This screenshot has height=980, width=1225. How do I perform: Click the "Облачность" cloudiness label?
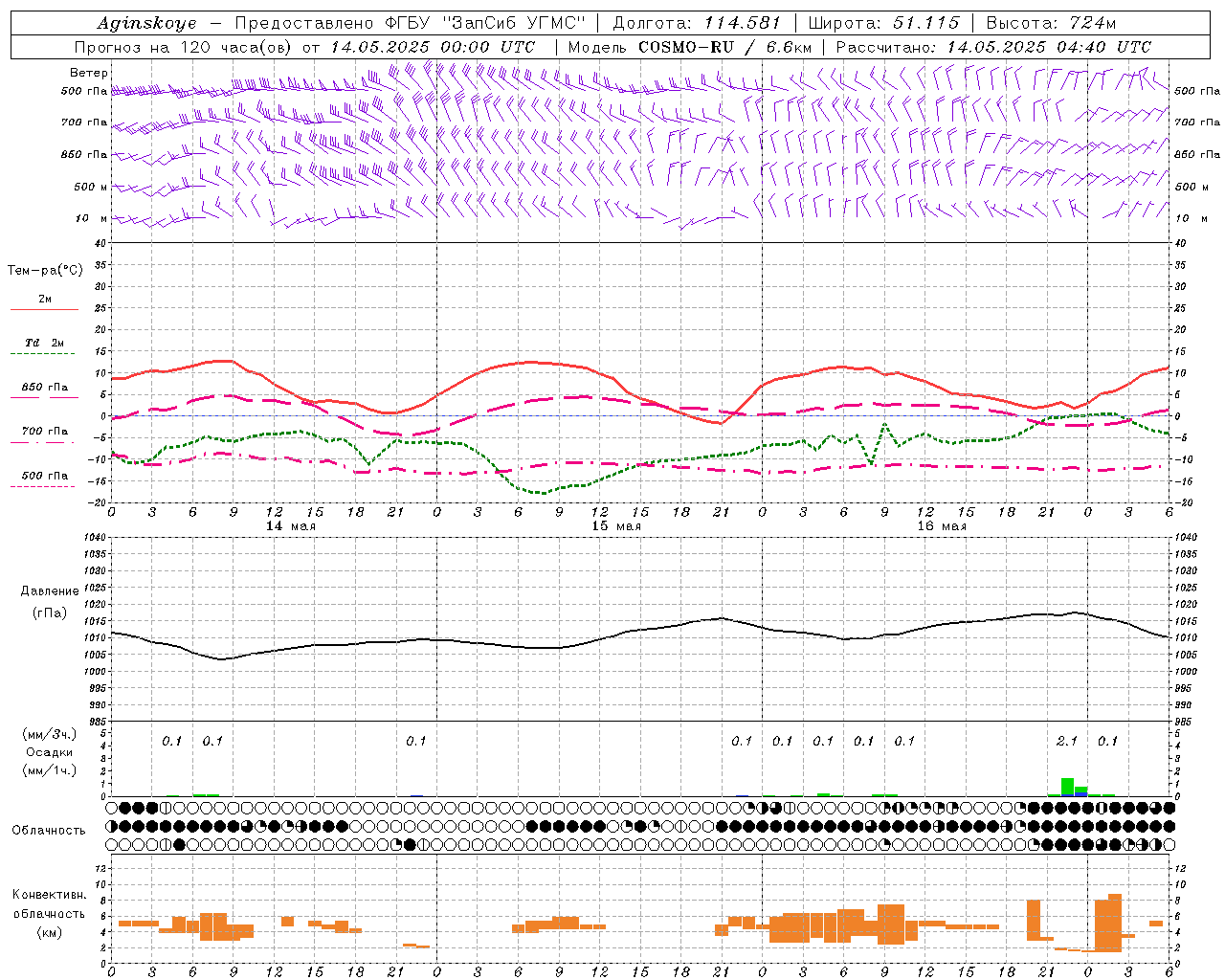point(49,830)
